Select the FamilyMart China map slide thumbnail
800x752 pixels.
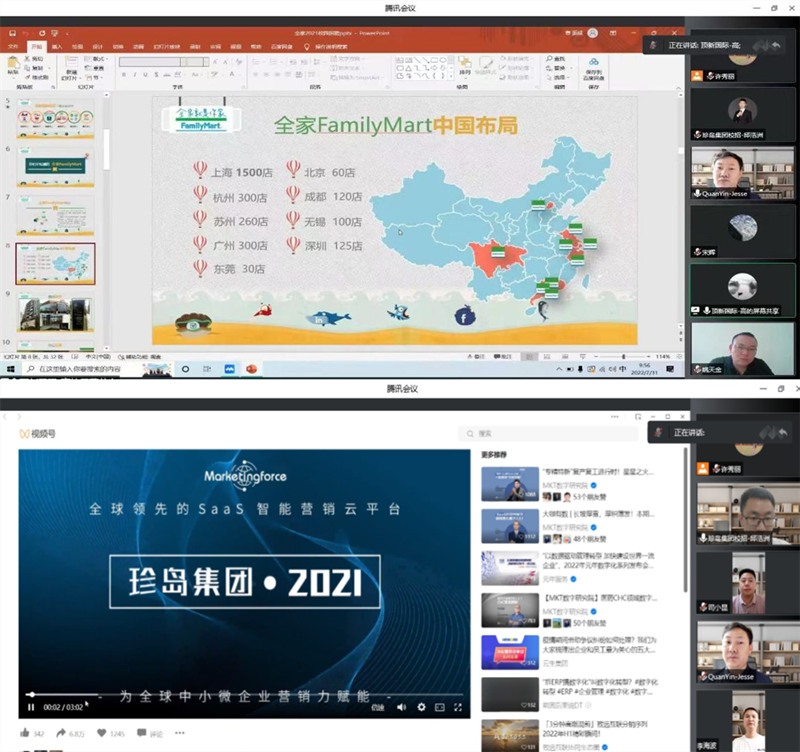(55, 264)
